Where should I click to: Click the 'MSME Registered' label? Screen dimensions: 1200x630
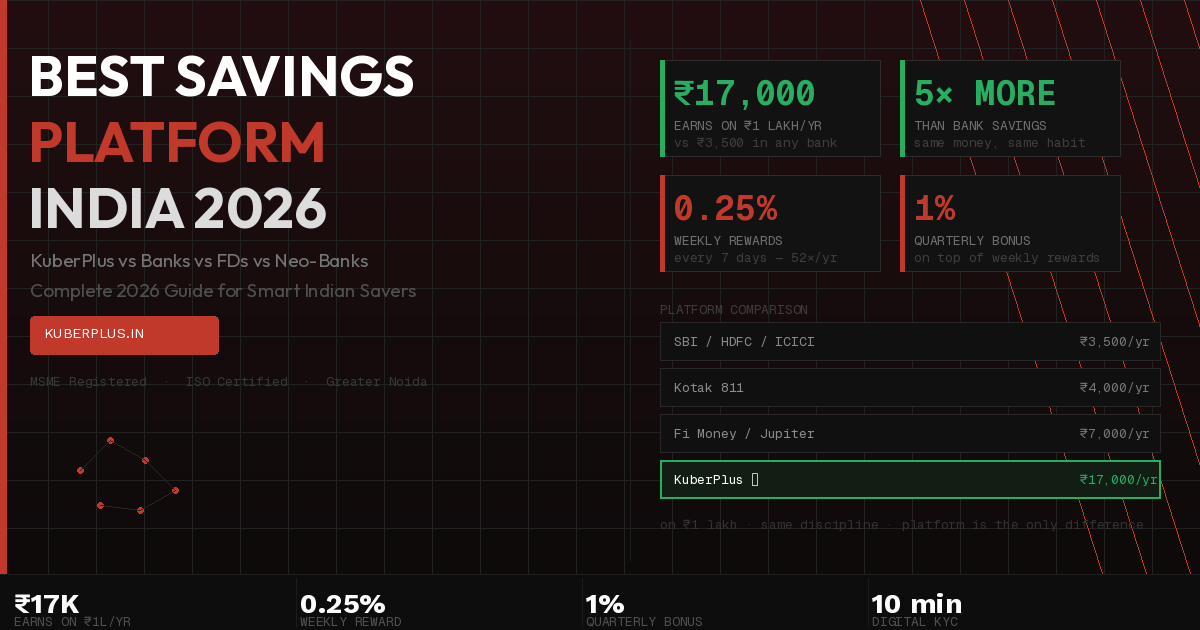(88, 382)
